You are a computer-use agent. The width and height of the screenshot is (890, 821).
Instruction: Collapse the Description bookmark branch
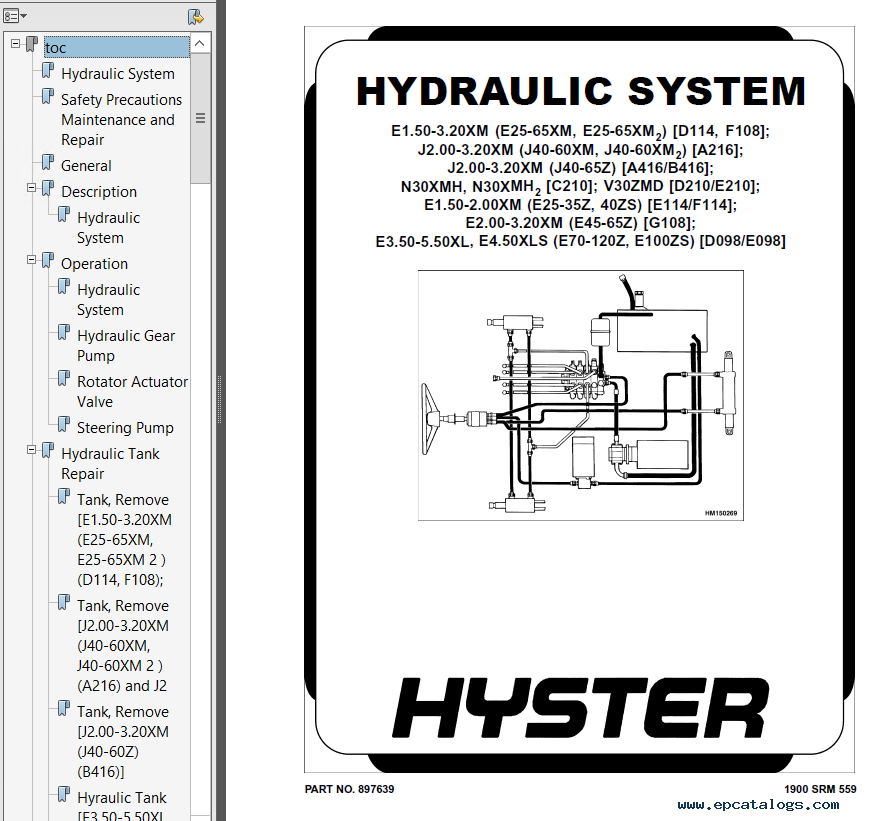31,187
